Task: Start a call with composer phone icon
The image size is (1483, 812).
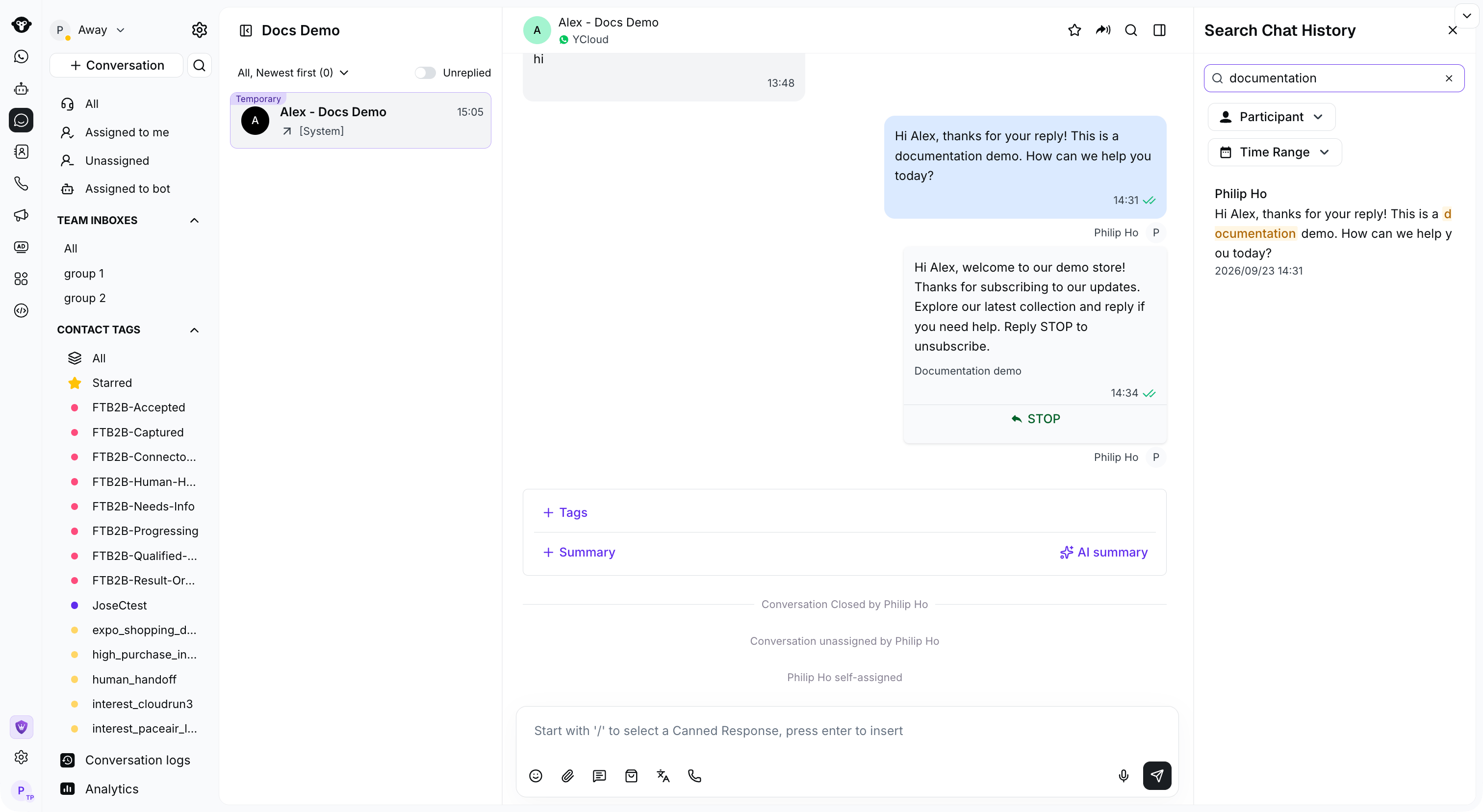Action: click(695, 776)
